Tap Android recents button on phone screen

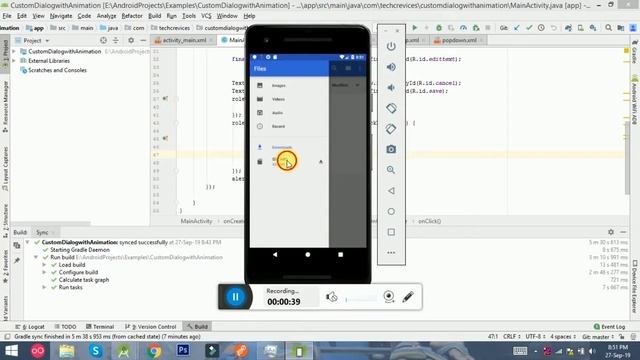[x=340, y=254]
